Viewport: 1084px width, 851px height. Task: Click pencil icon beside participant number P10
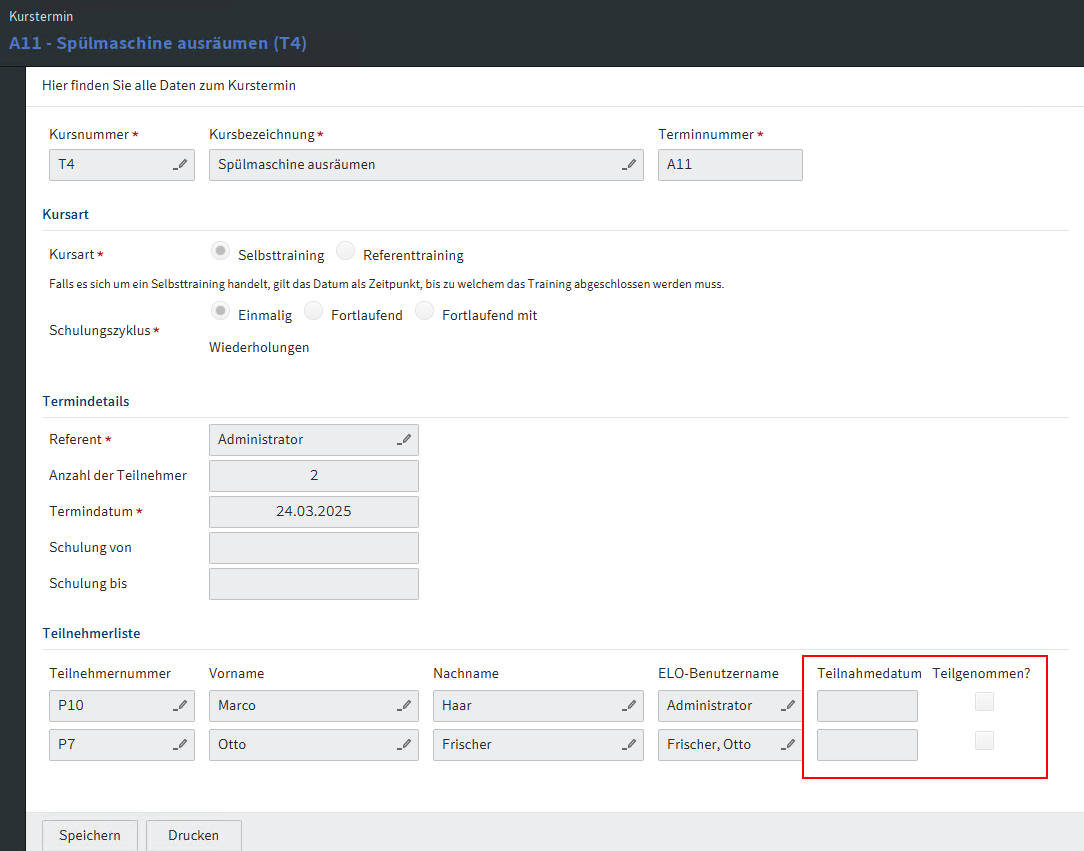coord(180,706)
